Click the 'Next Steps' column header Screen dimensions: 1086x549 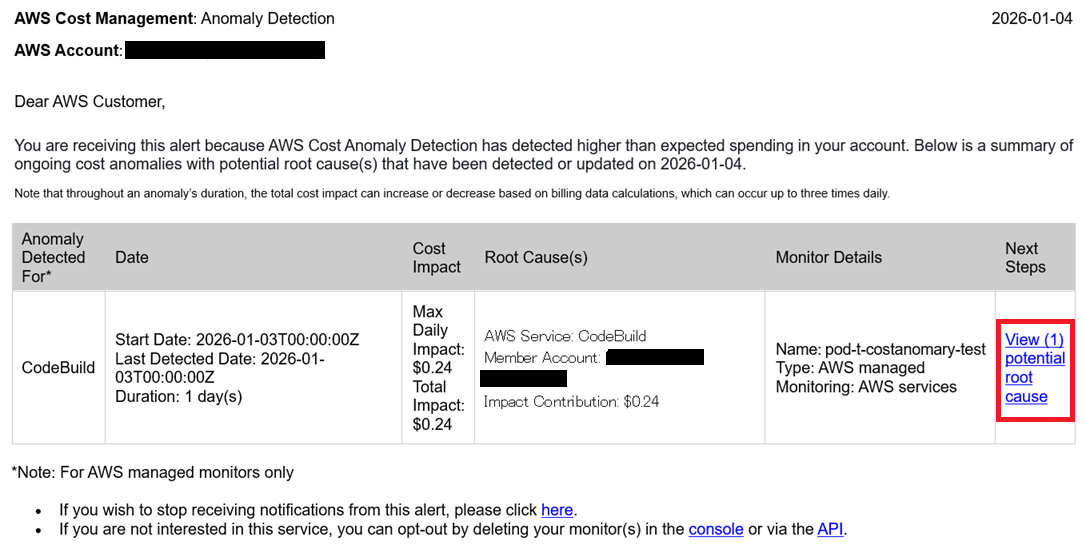(x=1025, y=257)
